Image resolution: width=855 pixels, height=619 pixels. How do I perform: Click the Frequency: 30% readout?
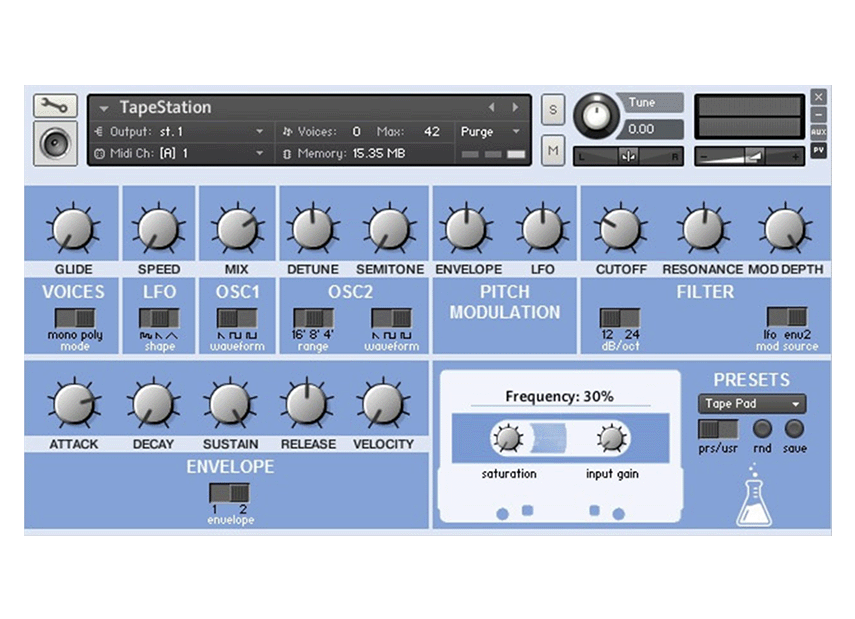coord(559,396)
